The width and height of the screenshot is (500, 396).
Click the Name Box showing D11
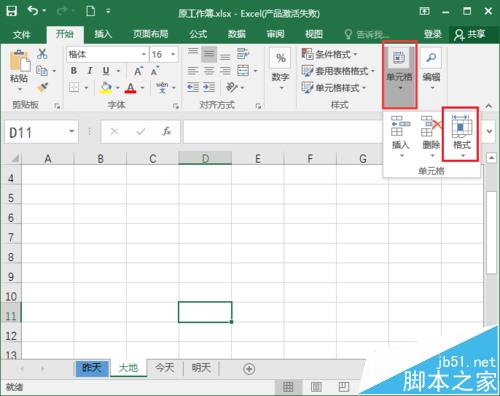click(x=41, y=132)
